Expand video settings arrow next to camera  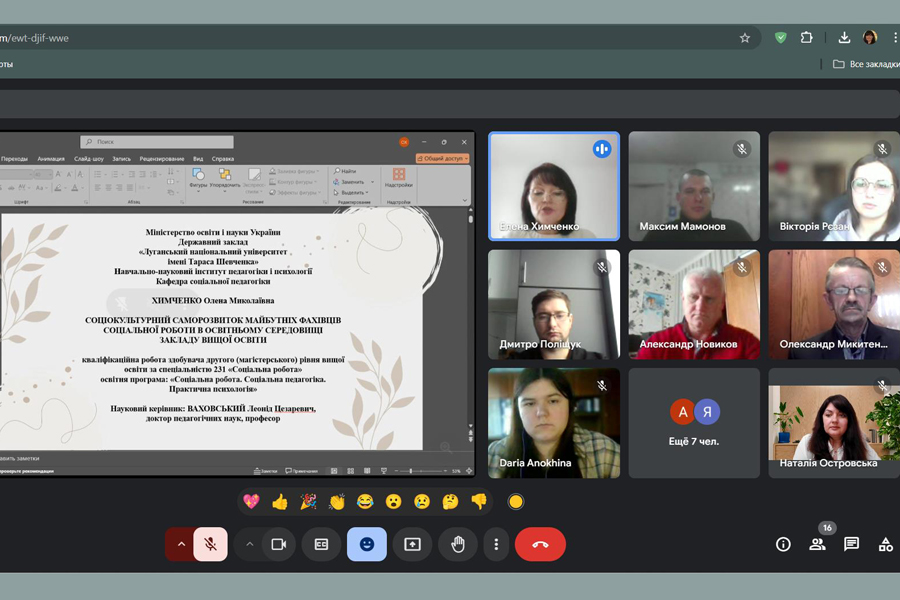(250, 544)
